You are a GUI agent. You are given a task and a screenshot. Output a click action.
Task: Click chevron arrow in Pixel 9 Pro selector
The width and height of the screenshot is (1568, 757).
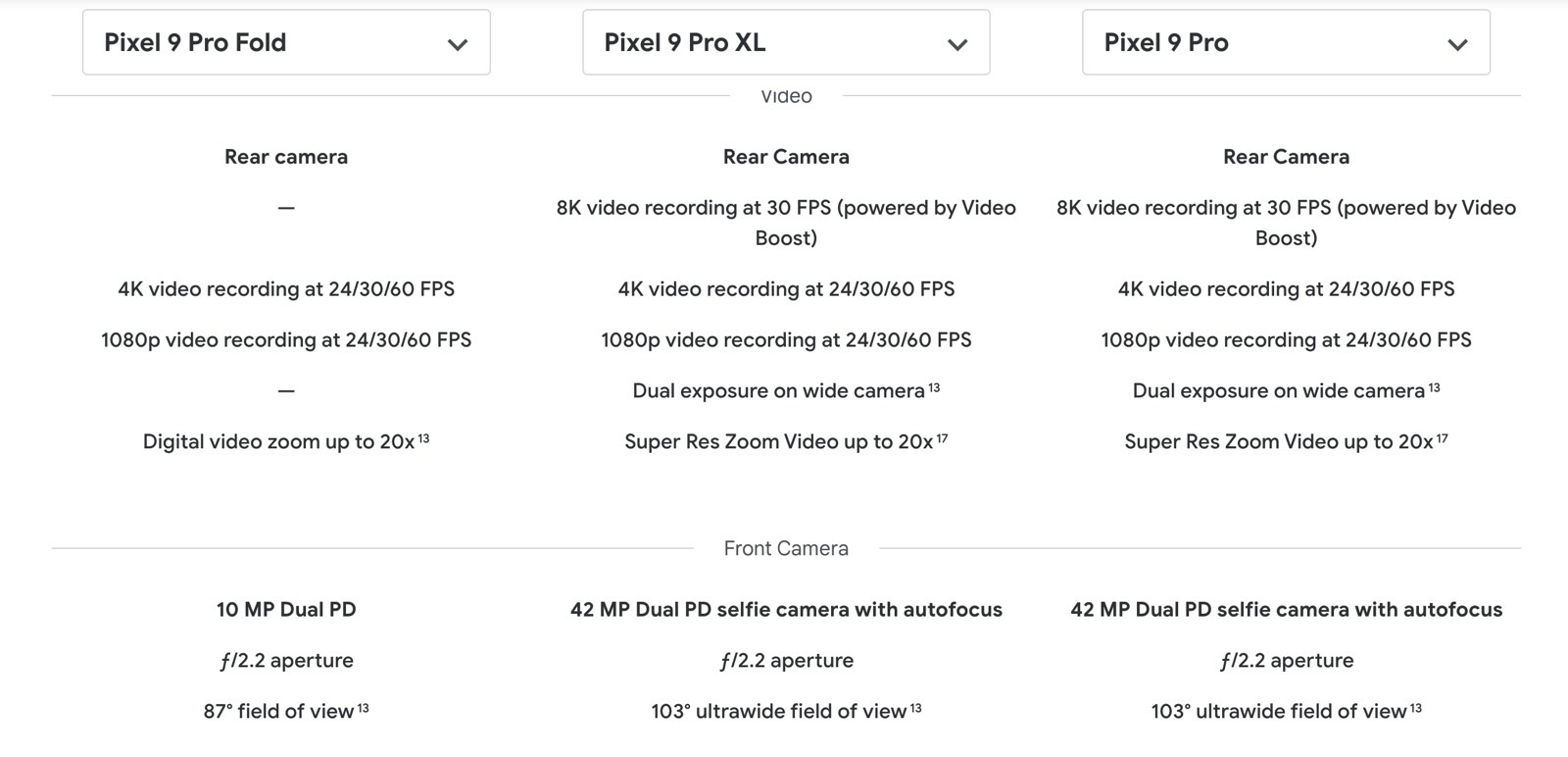point(1457,44)
